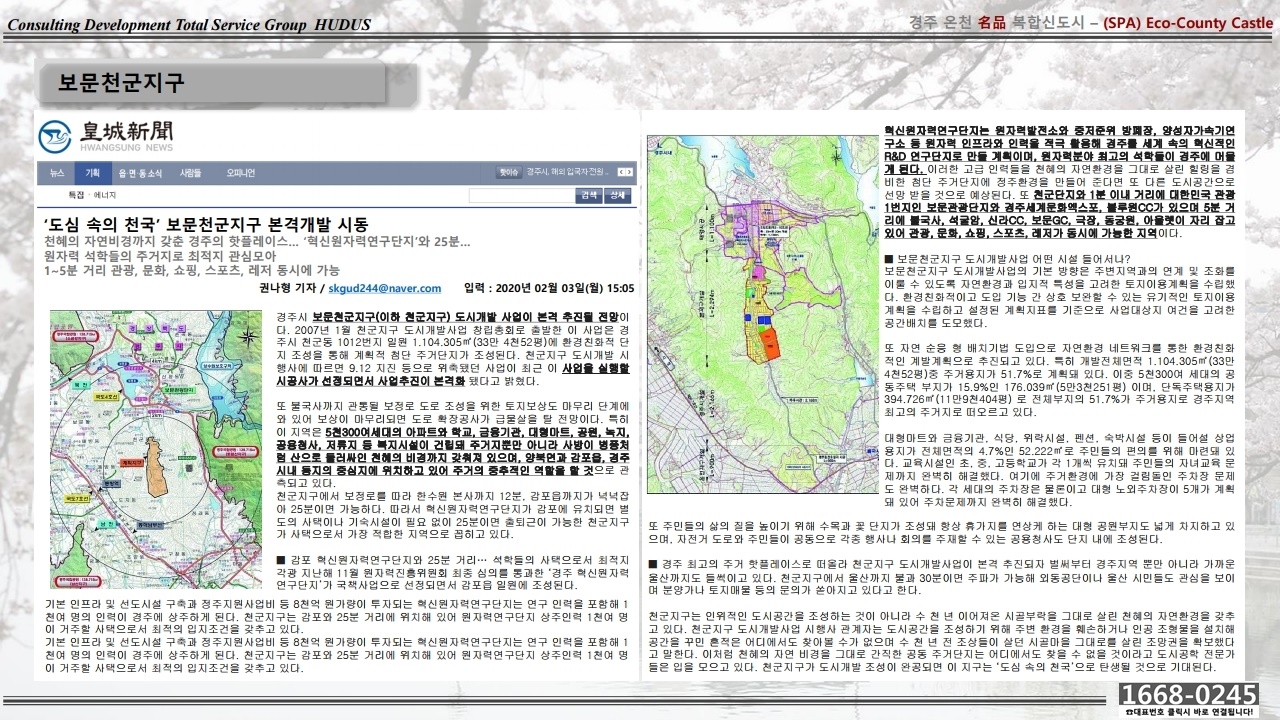The height and width of the screenshot is (720, 1280).
Task: Click the HUDUS Consulting Development header text
Action: click(x=189, y=24)
